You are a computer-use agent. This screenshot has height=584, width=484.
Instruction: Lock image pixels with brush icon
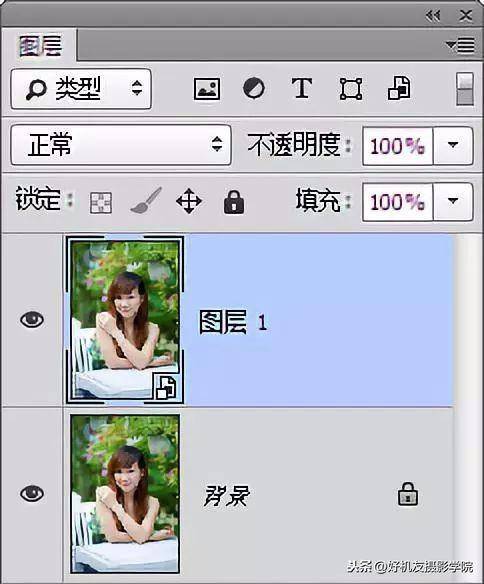tap(146, 200)
